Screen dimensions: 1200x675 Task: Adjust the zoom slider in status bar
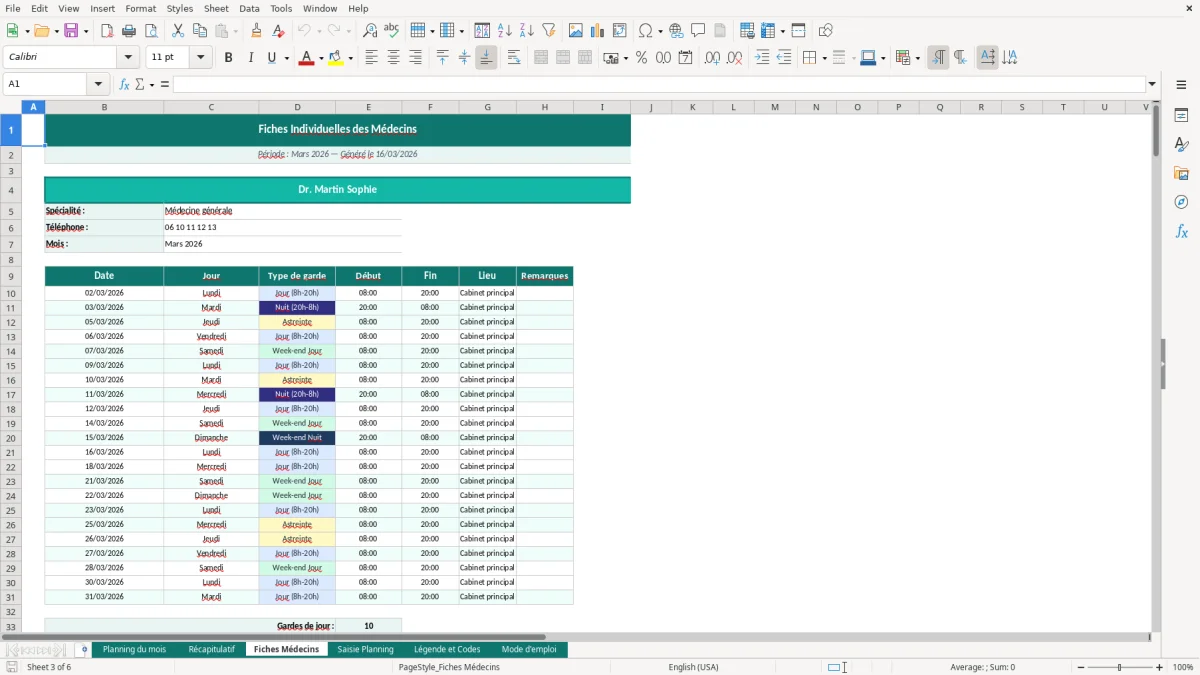pos(1120,667)
